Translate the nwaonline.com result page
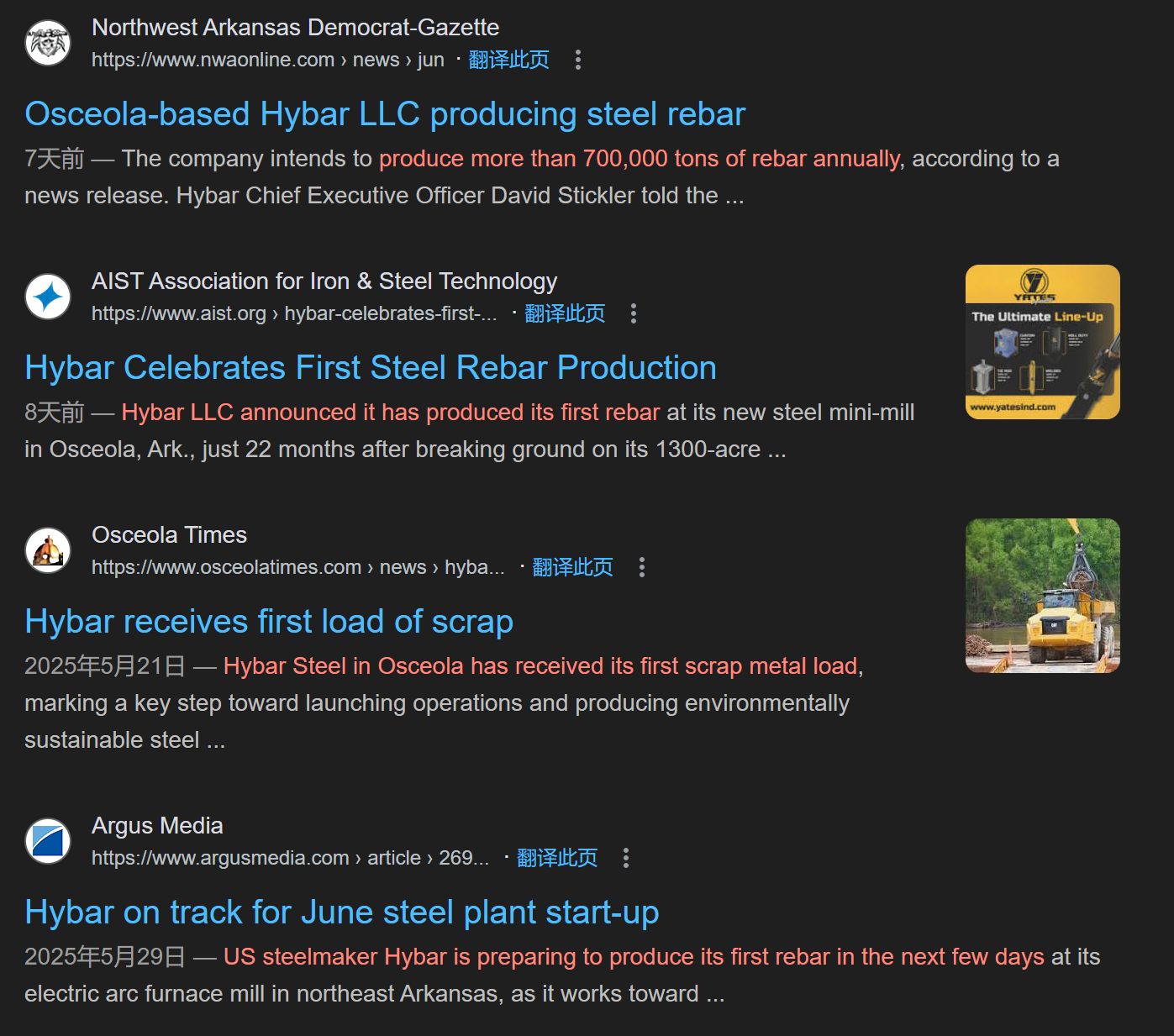Image resolution: width=1174 pixels, height=1036 pixels. coord(508,60)
